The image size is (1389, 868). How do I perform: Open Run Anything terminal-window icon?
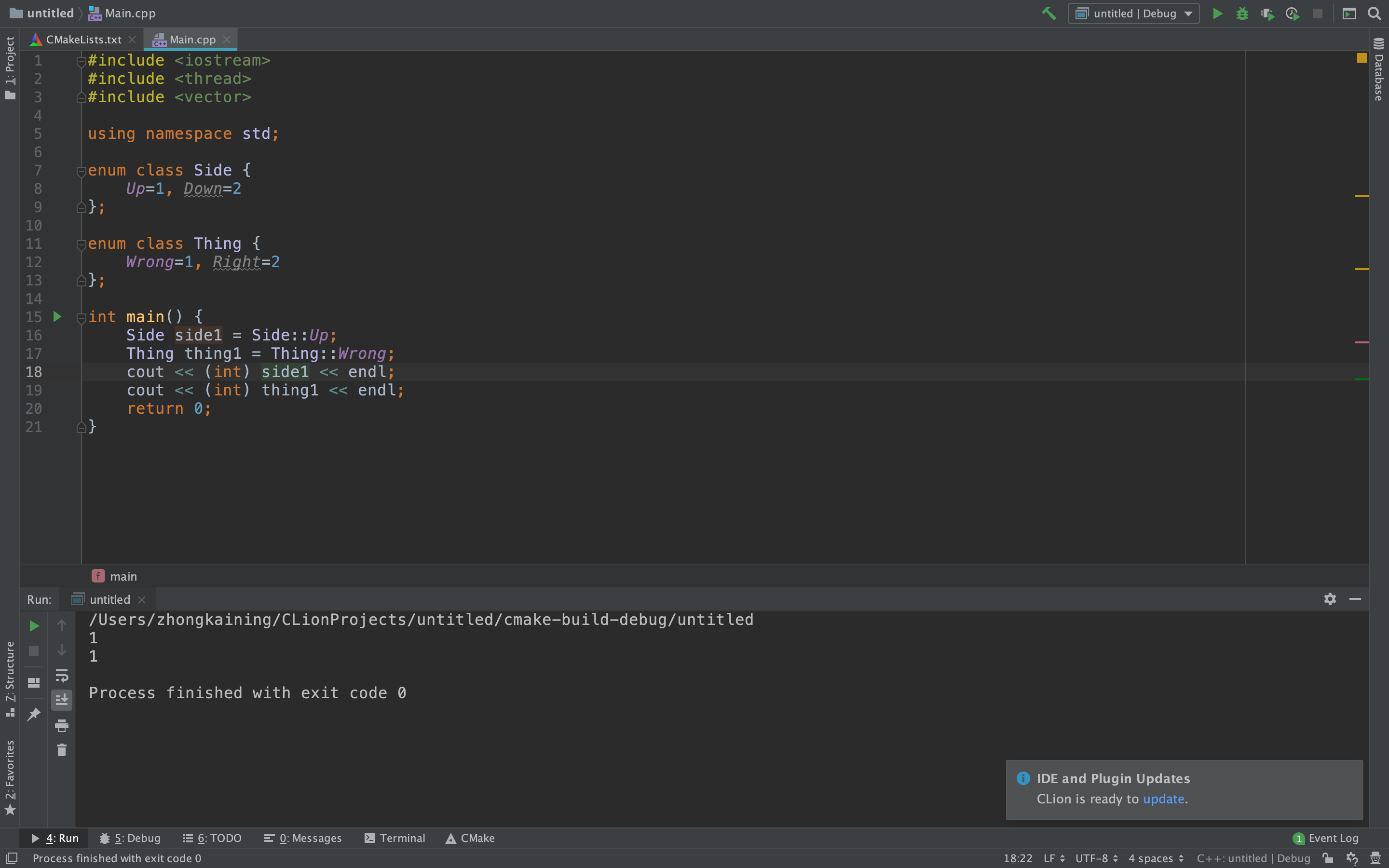[x=1349, y=13]
